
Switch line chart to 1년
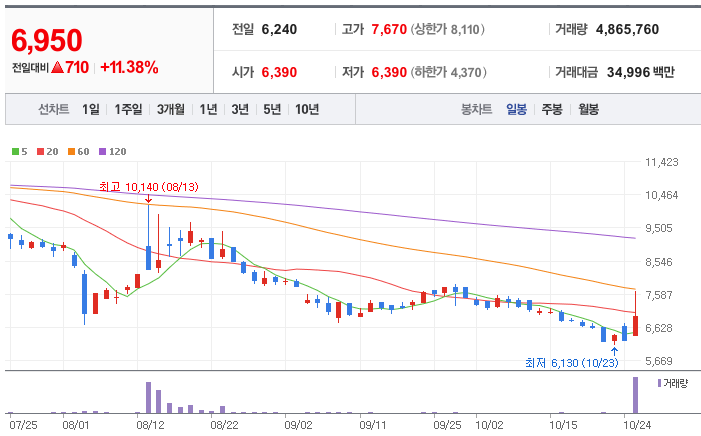[208, 109]
